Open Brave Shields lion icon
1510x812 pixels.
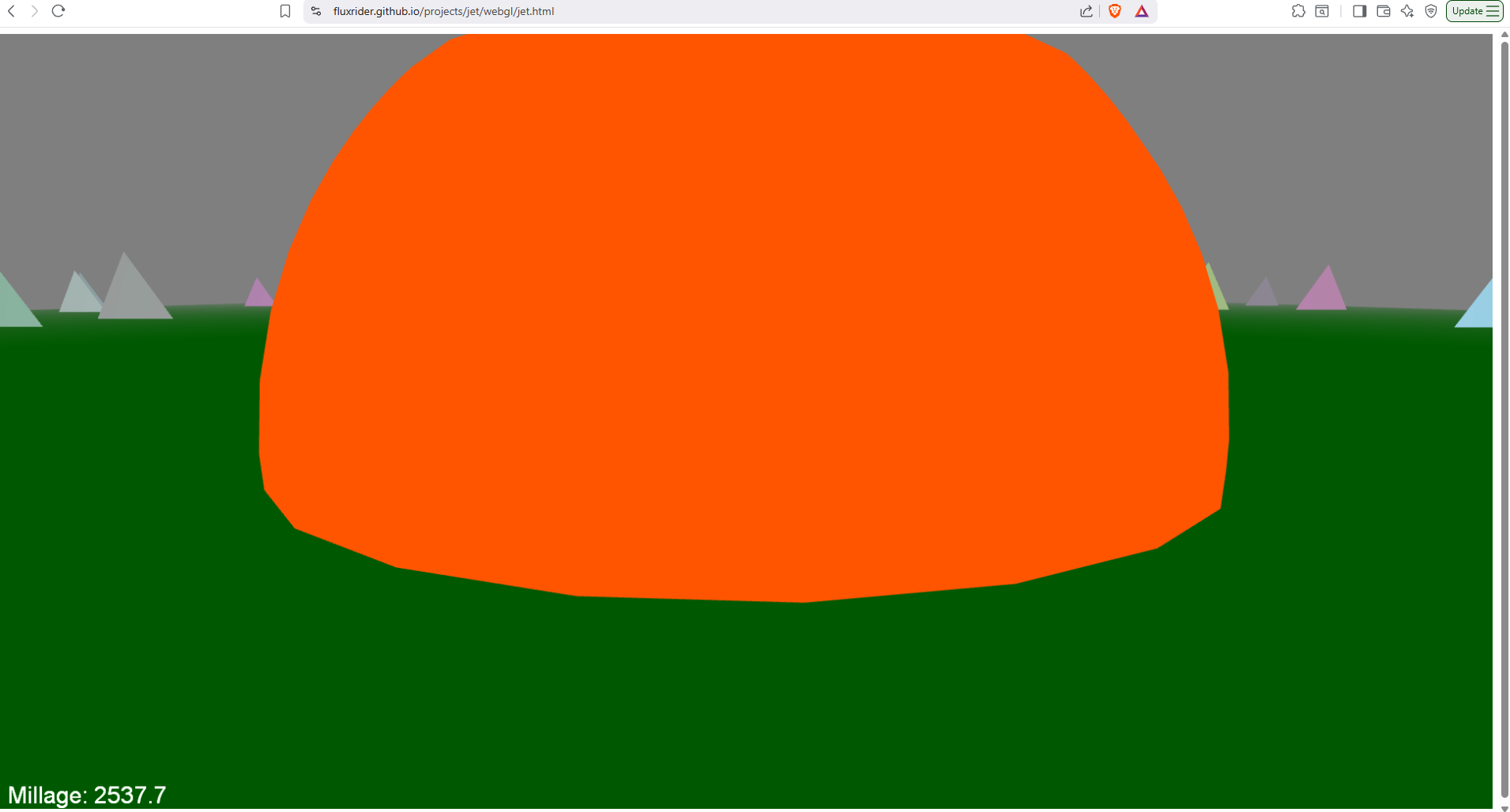coord(1115,11)
